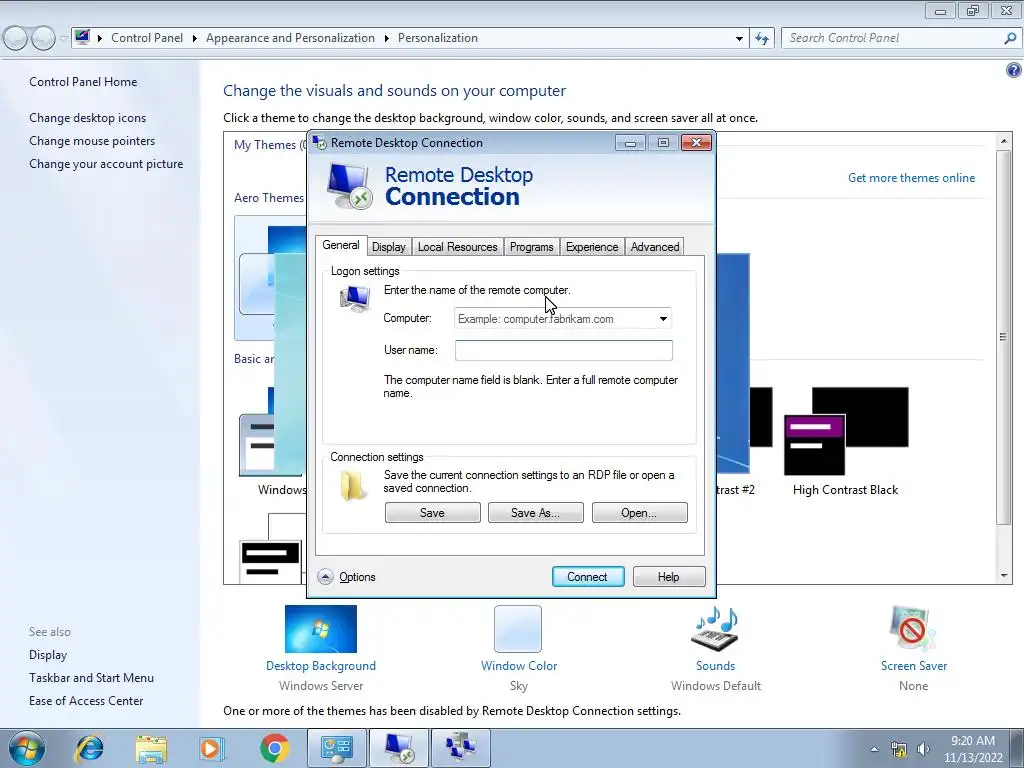
Task: Click the Control Panel address bar icon
Action: (82, 37)
